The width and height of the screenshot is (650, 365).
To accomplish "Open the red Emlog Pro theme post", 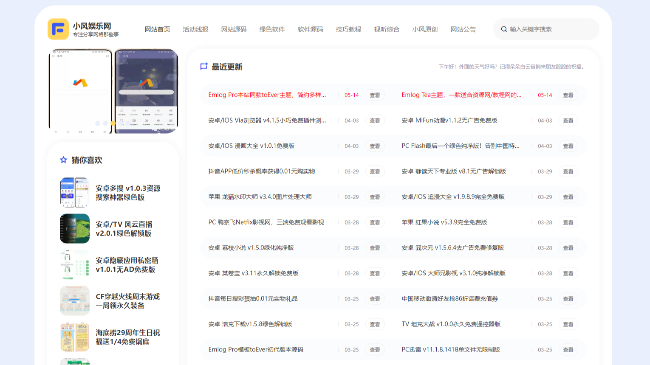I will coord(267,95).
